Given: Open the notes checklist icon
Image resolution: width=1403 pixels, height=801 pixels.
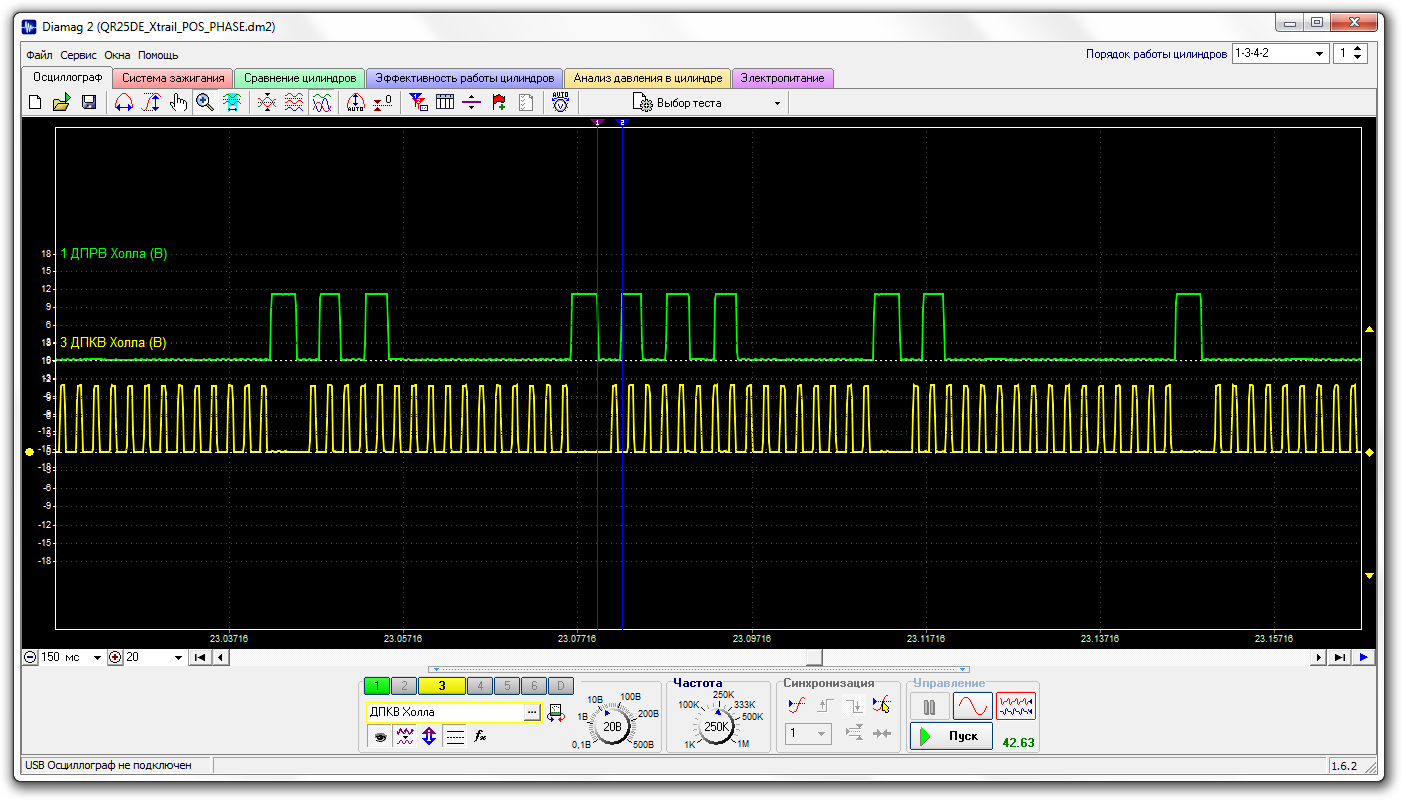Looking at the screenshot, I should (x=526, y=102).
